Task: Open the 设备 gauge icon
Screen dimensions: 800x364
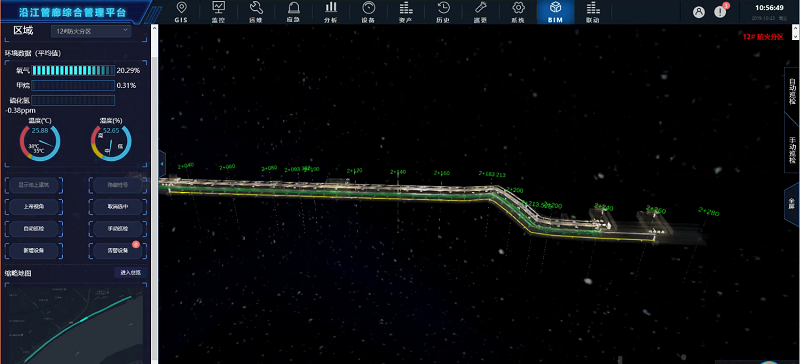Action: click(x=368, y=8)
